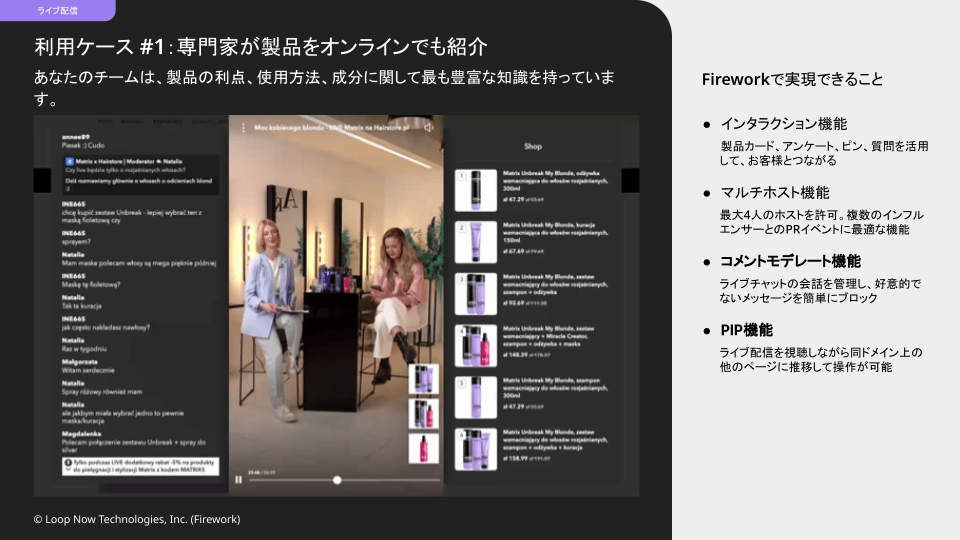Click the 'sprayem?' chat message

point(76,242)
